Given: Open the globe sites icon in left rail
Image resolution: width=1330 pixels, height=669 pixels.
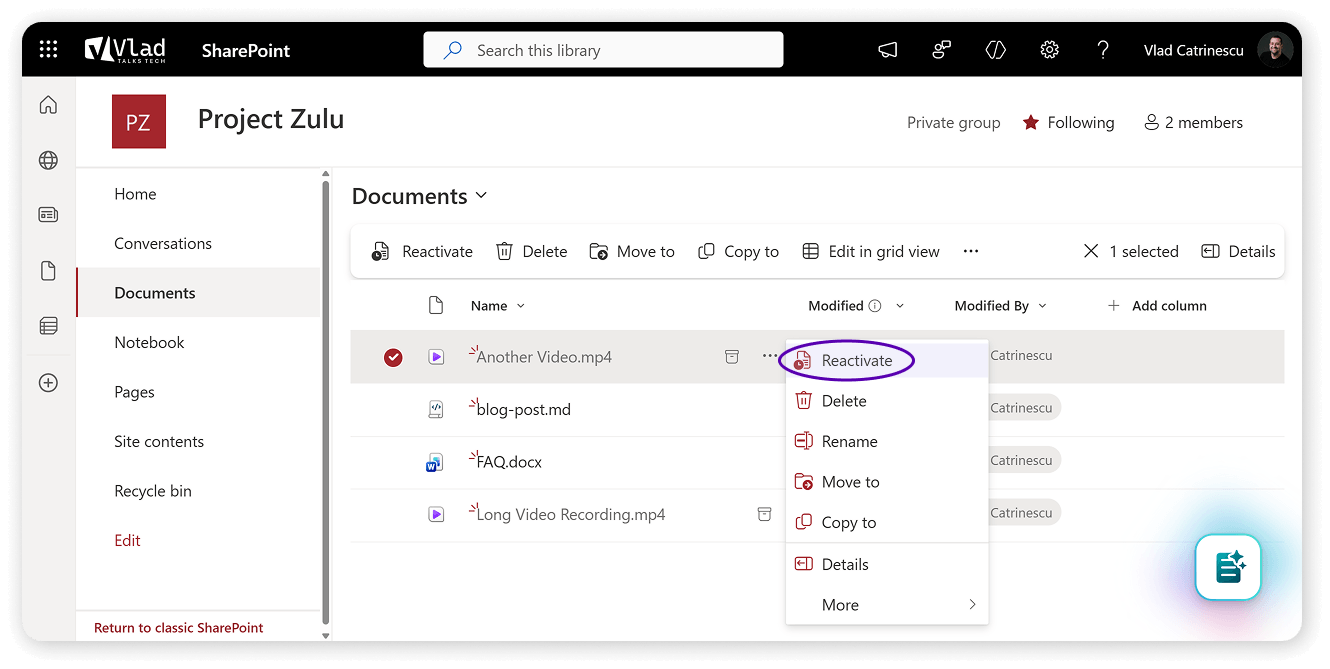Looking at the screenshot, I should (x=48, y=160).
